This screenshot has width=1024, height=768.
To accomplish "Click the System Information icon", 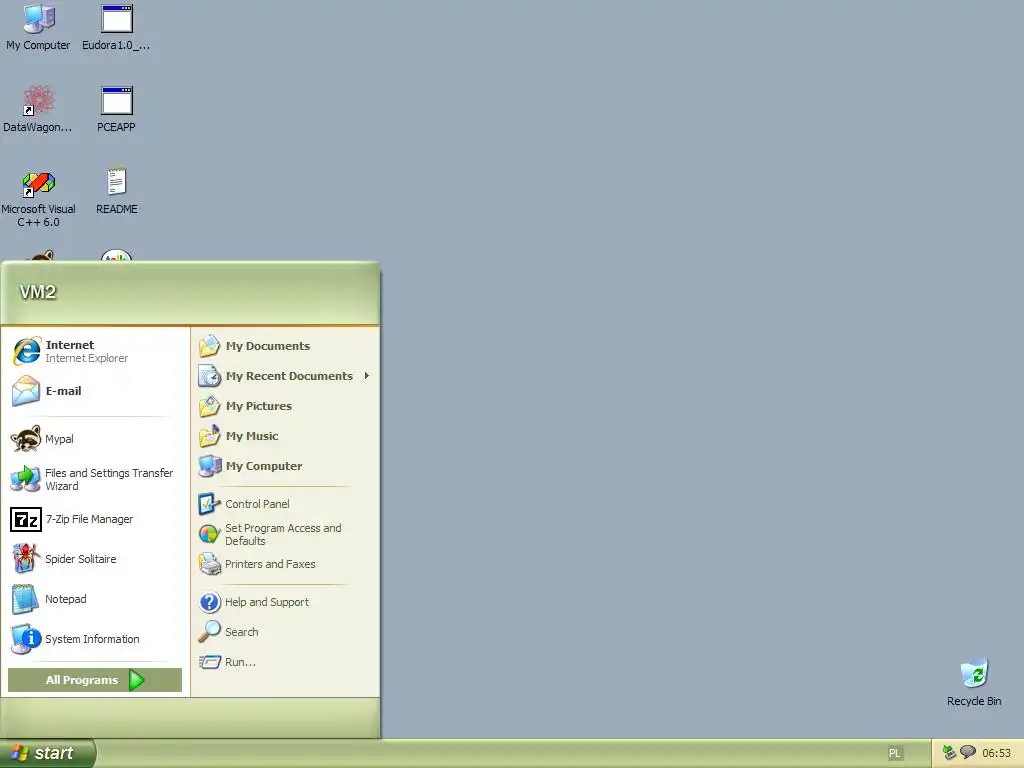I will (26, 639).
